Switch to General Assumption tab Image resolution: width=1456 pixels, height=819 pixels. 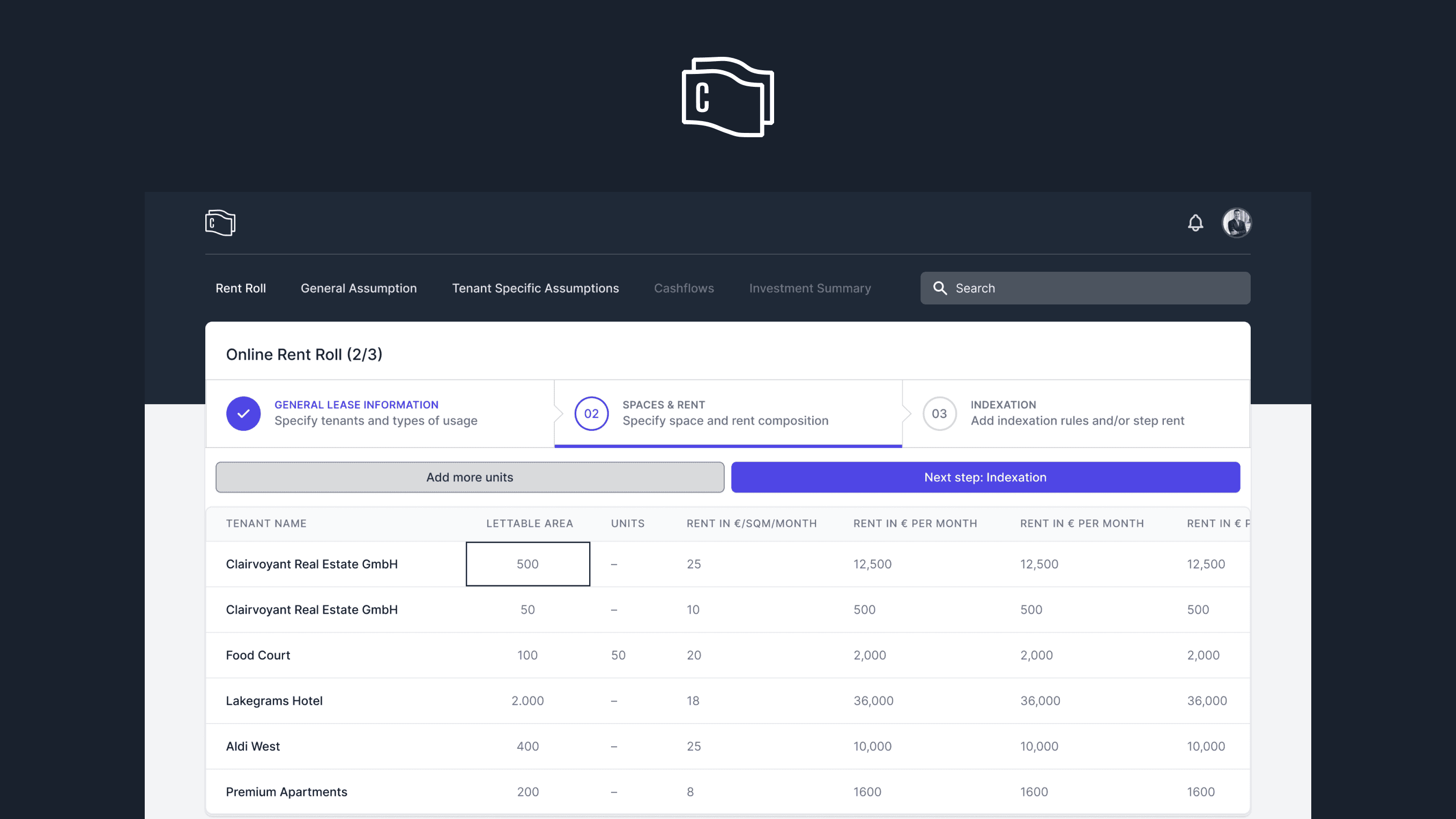(x=359, y=288)
